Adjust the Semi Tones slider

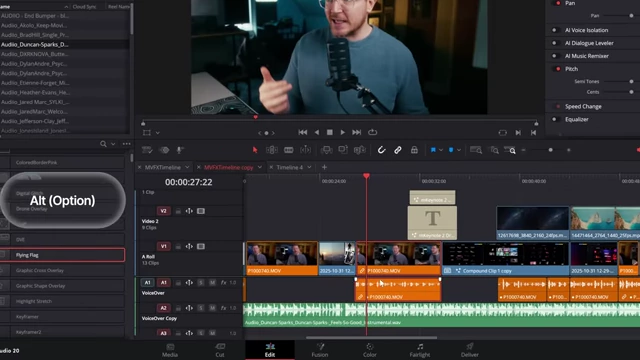(631, 82)
